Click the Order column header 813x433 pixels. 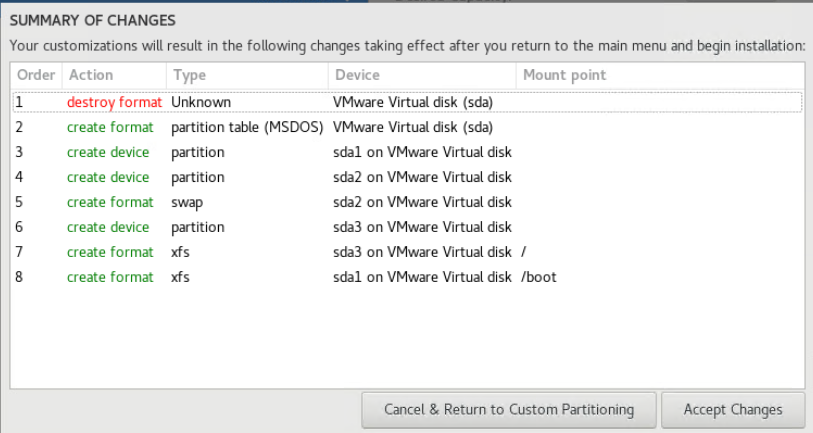pos(36,75)
